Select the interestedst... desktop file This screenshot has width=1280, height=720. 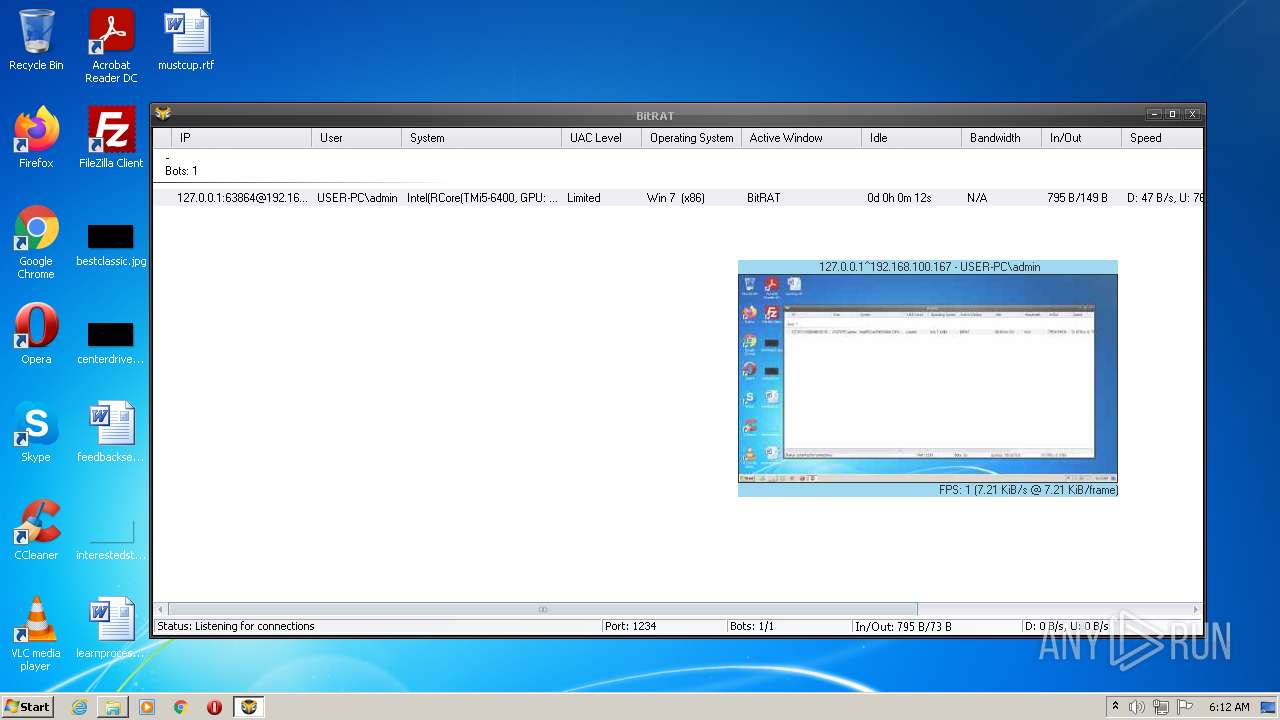(x=111, y=540)
